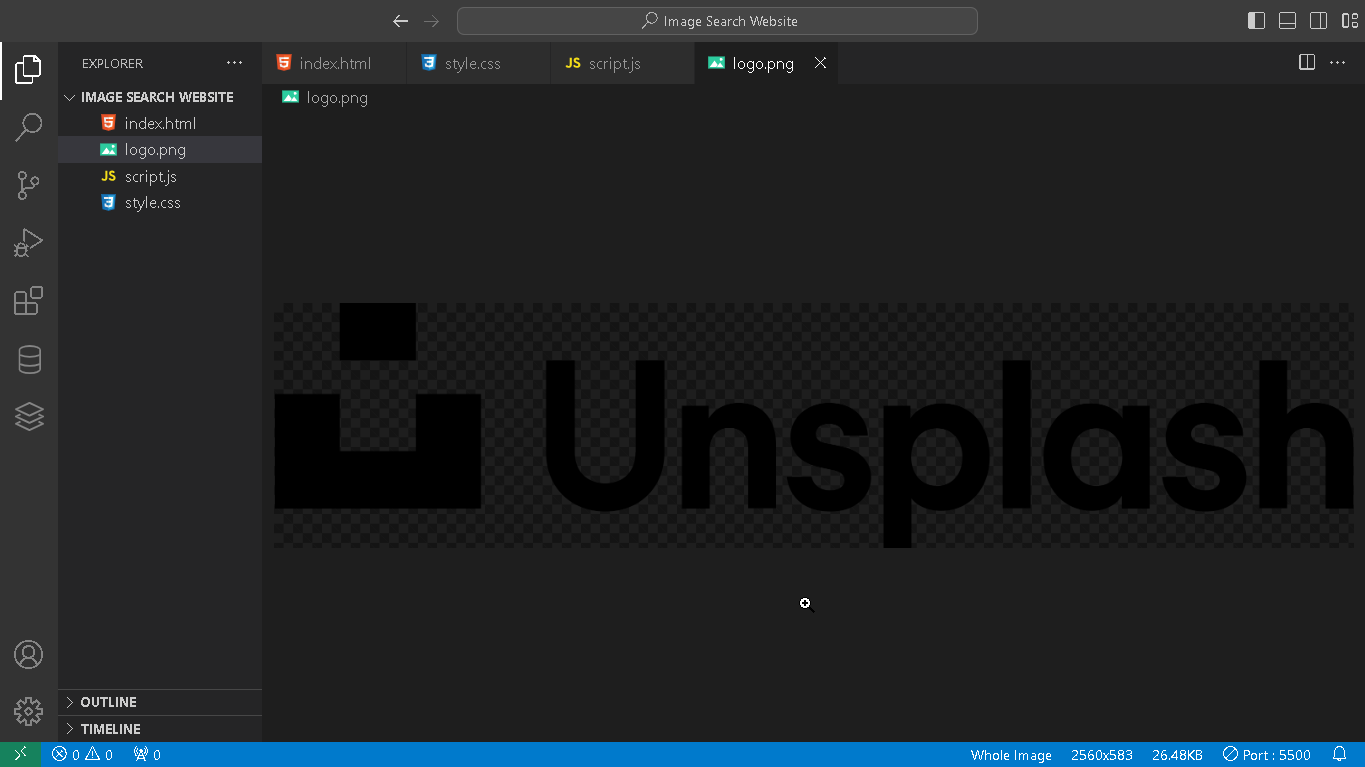The width and height of the screenshot is (1365, 767).
Task: Toggle the secondary side bar layout icon
Action: point(1319,21)
